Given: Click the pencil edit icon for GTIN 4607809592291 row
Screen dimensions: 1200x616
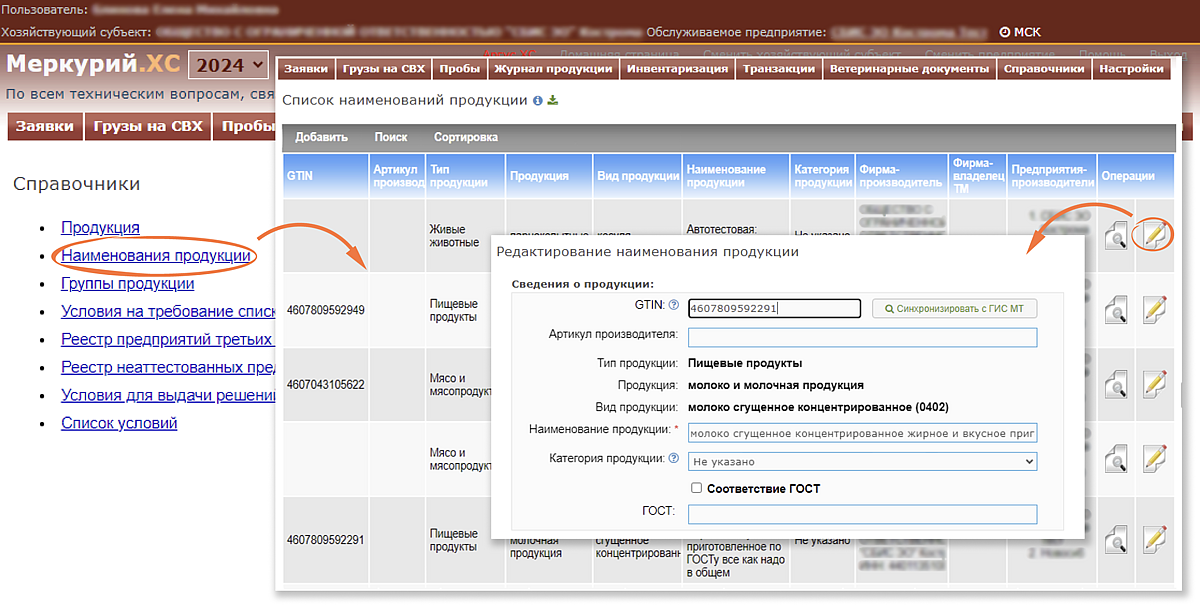Looking at the screenshot, I should click(x=1154, y=540).
